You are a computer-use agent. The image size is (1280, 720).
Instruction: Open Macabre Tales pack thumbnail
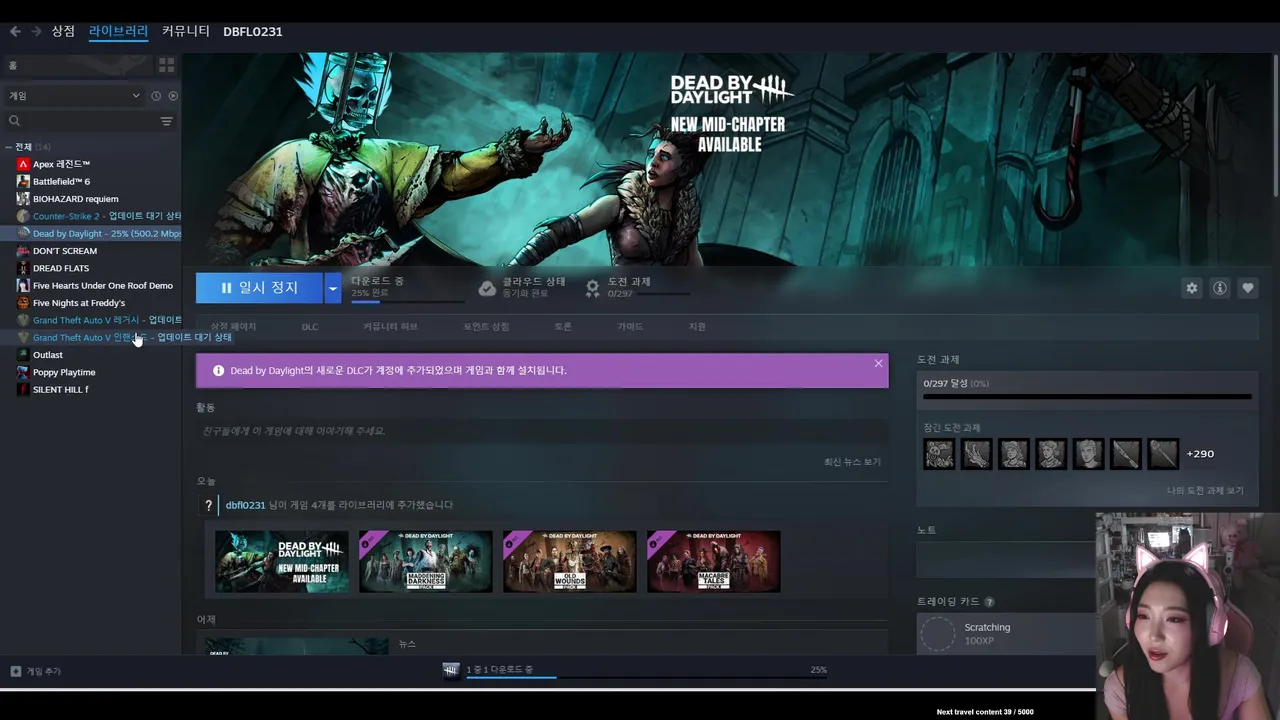click(x=714, y=561)
